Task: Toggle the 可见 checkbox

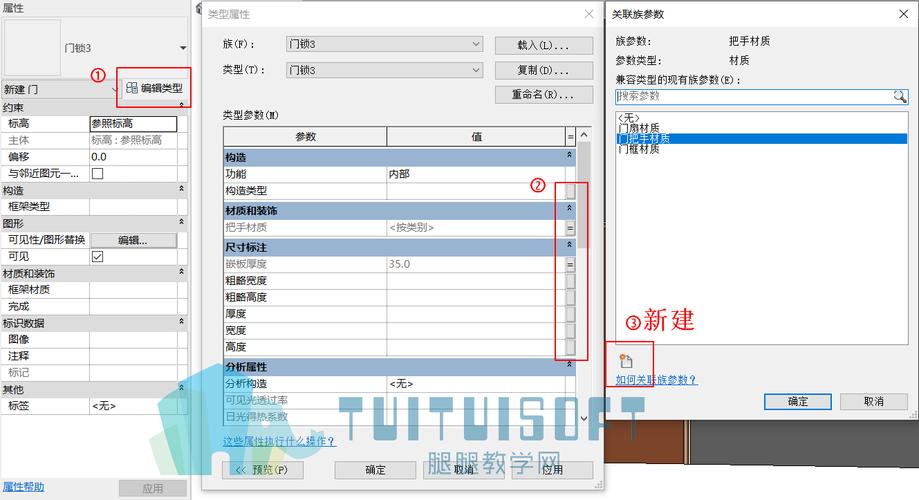Action: 97,256
